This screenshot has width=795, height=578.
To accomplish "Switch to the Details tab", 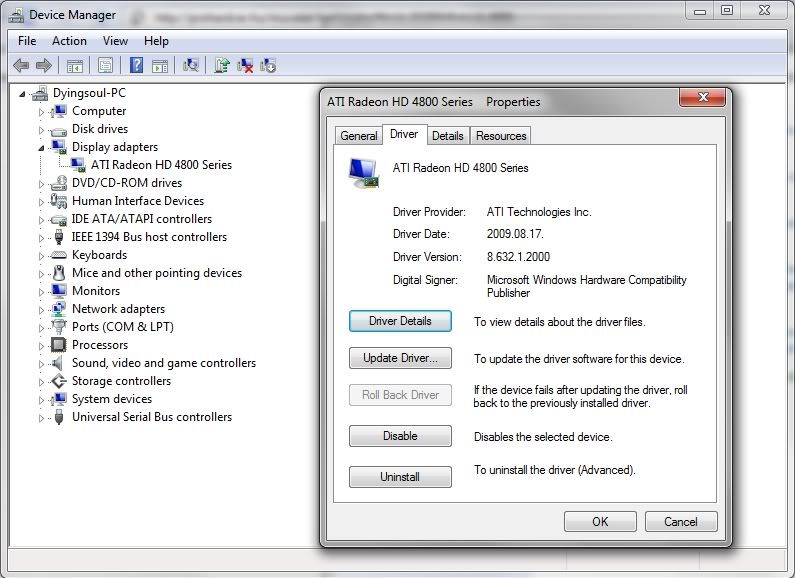I will tap(448, 136).
